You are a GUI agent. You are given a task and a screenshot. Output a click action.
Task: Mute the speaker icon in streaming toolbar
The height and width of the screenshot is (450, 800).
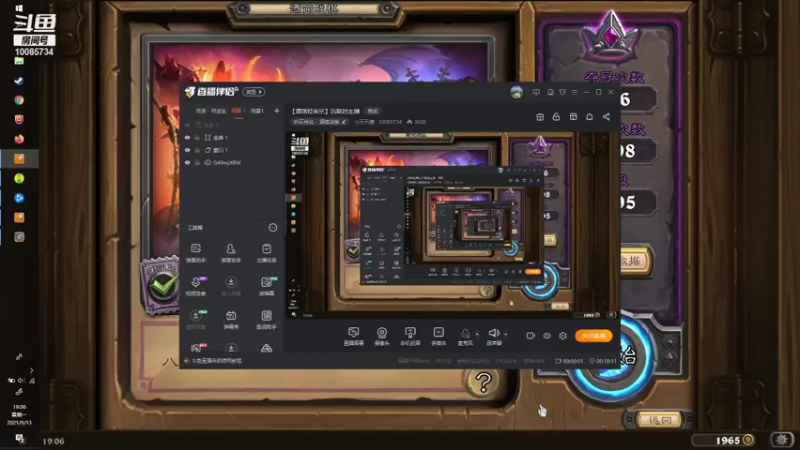pos(494,334)
